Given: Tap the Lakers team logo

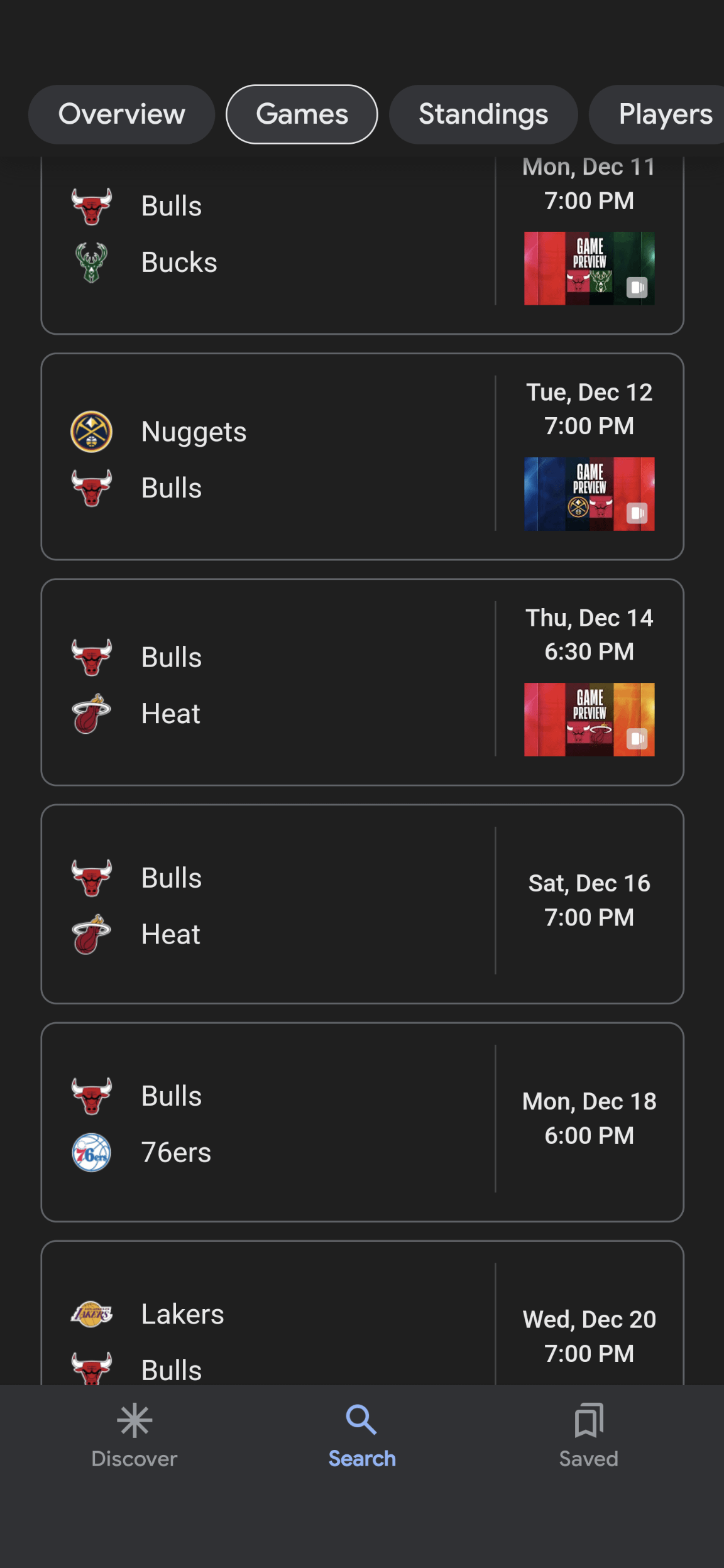Looking at the screenshot, I should click(92, 1314).
